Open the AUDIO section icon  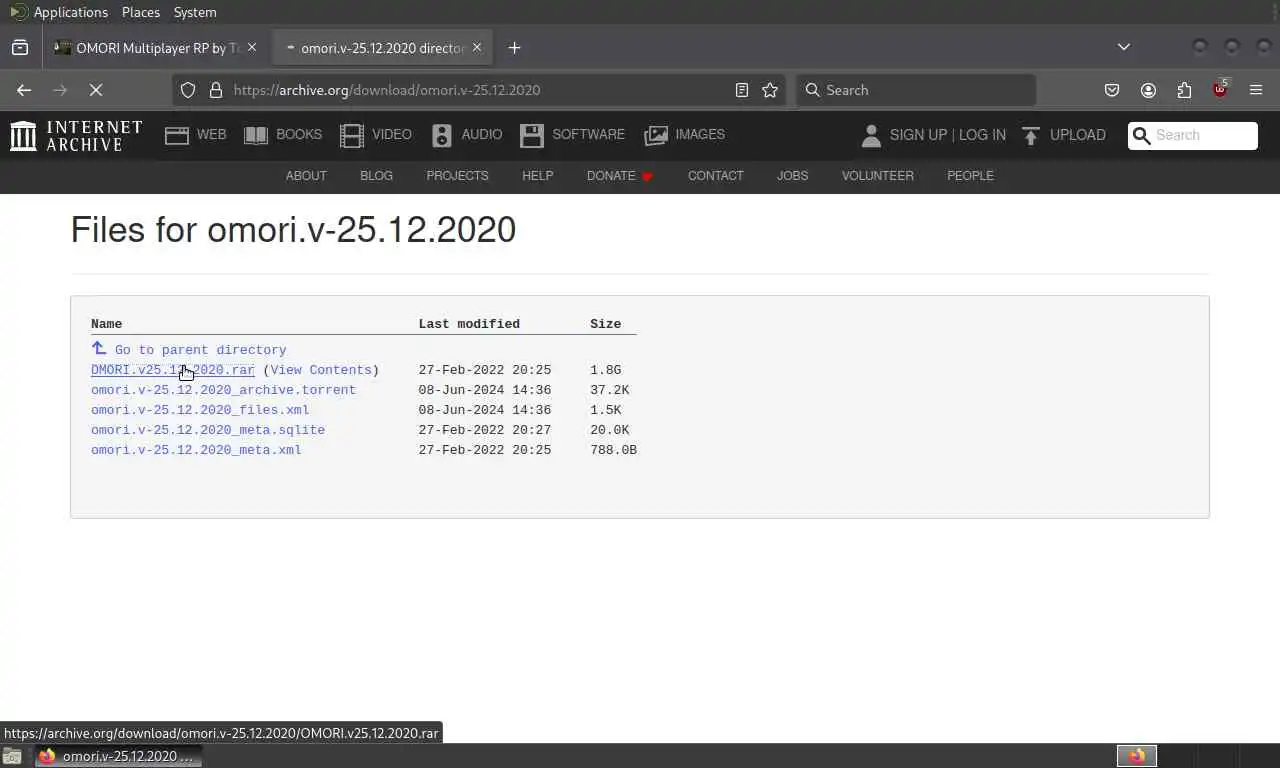(442, 135)
